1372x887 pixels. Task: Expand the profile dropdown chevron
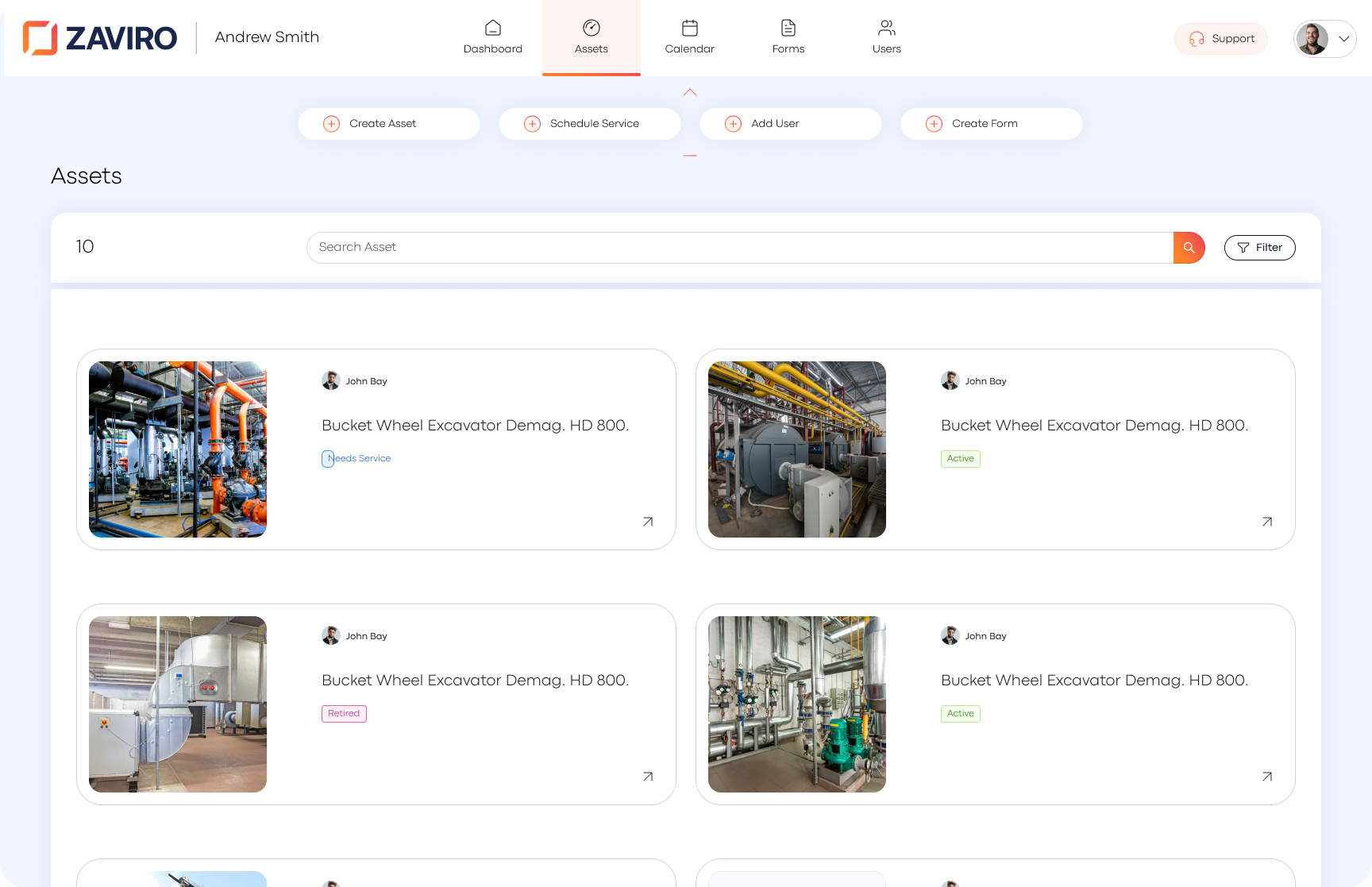click(1344, 39)
